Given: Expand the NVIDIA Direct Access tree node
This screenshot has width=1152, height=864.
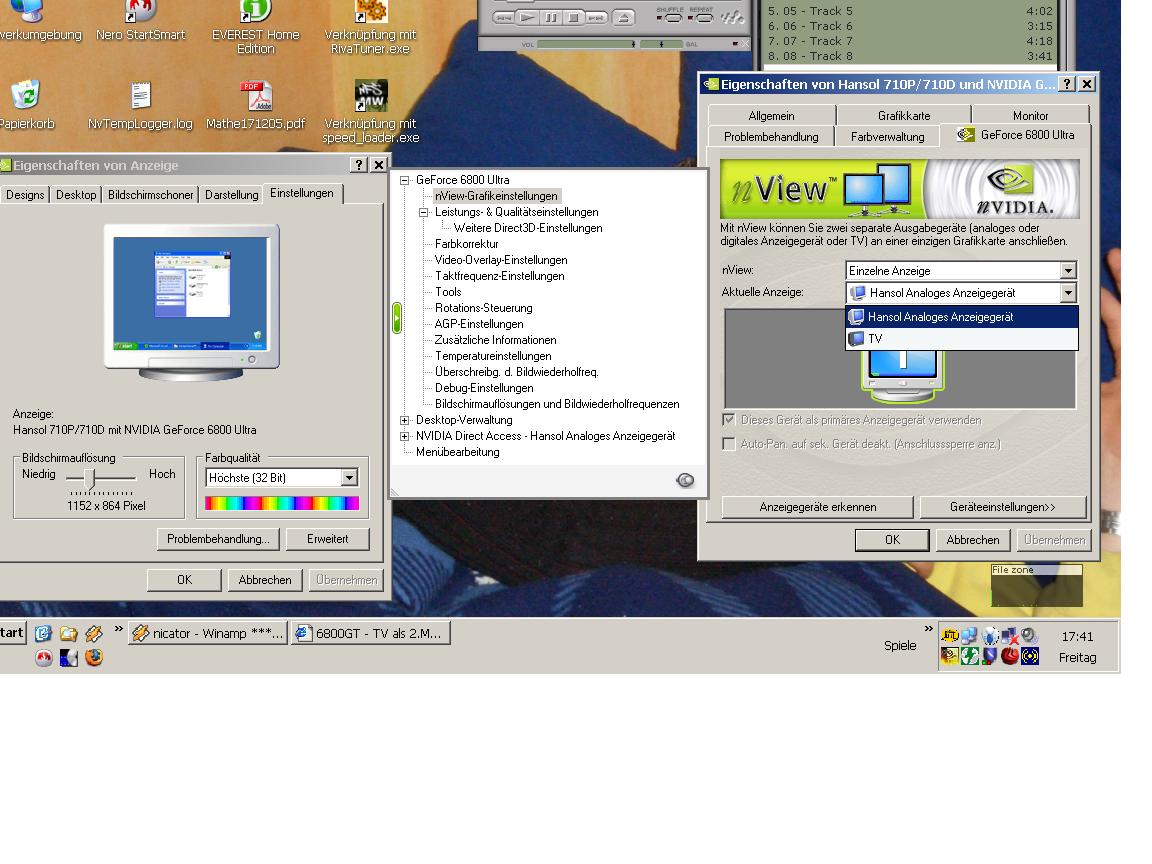Looking at the screenshot, I should (x=404, y=436).
